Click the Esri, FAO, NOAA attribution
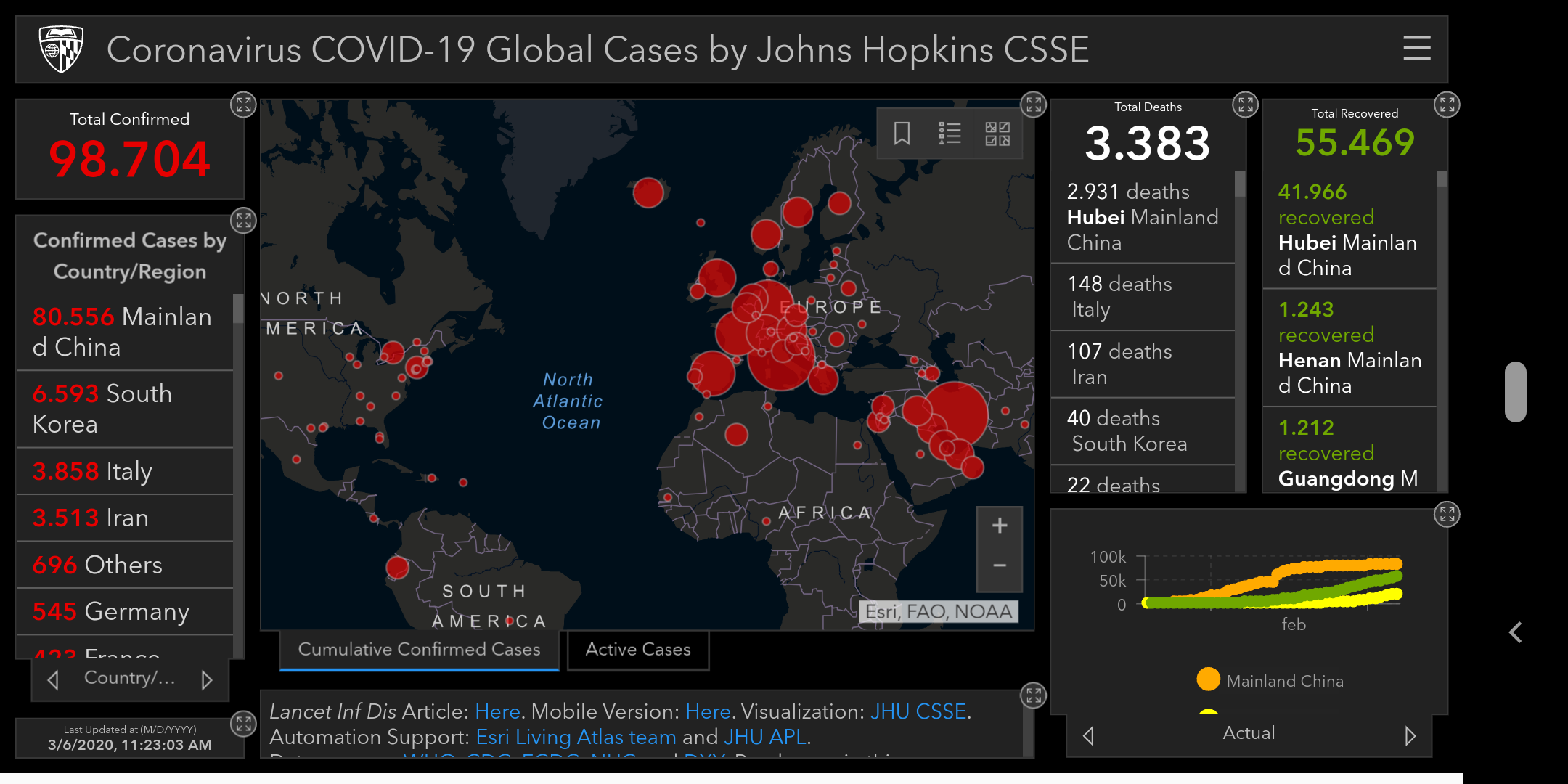The width and height of the screenshot is (1568, 784). 939,612
